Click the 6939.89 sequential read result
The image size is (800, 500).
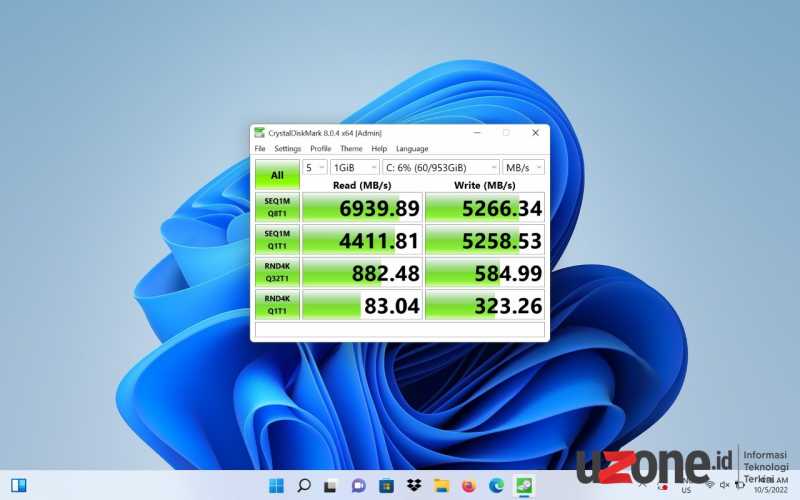pyautogui.click(x=362, y=207)
